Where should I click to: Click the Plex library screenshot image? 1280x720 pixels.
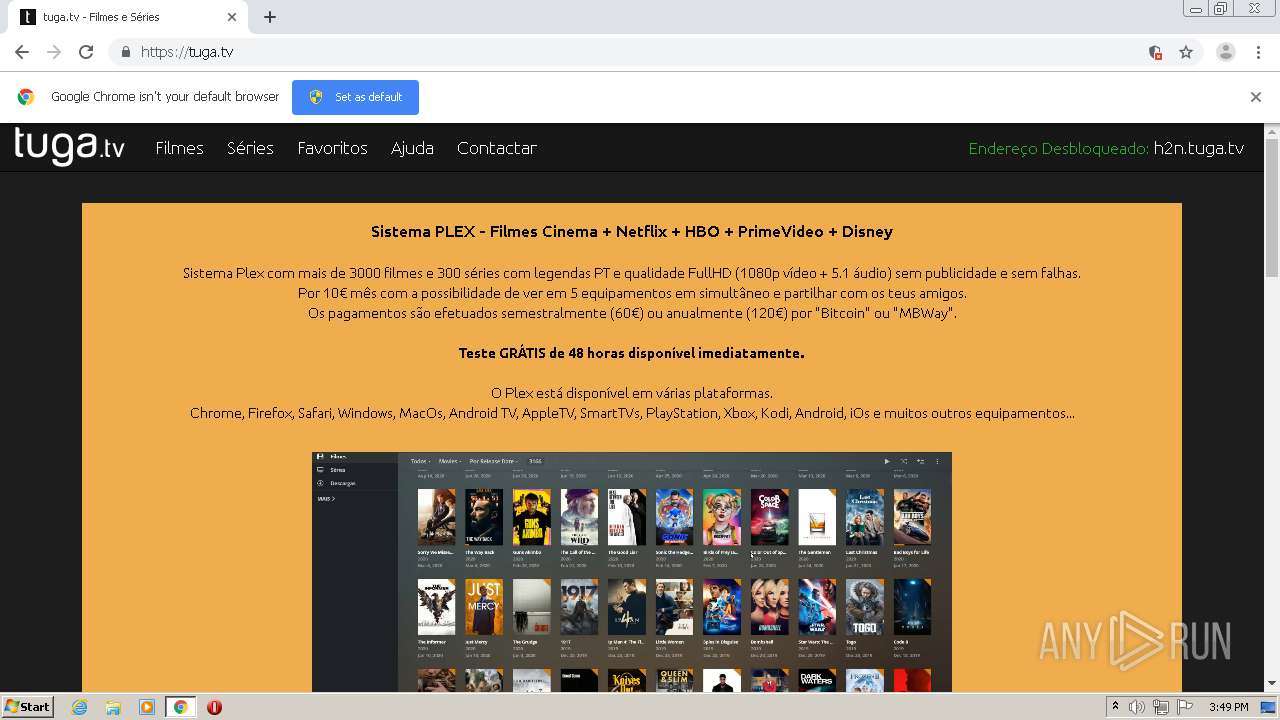(632, 572)
